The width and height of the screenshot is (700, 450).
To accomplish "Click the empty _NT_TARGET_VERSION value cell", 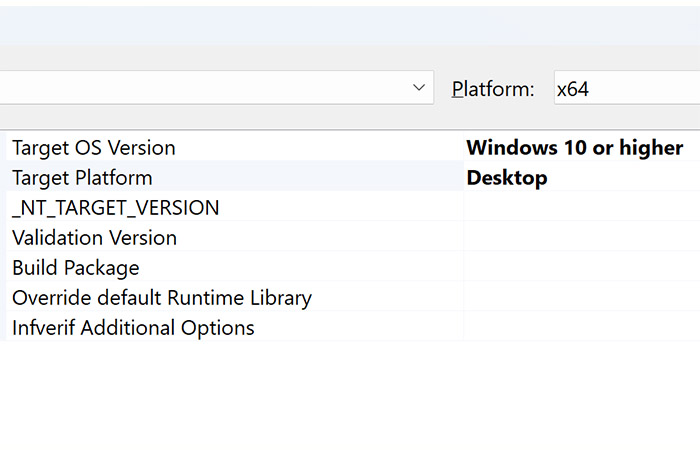I will click(x=582, y=208).
